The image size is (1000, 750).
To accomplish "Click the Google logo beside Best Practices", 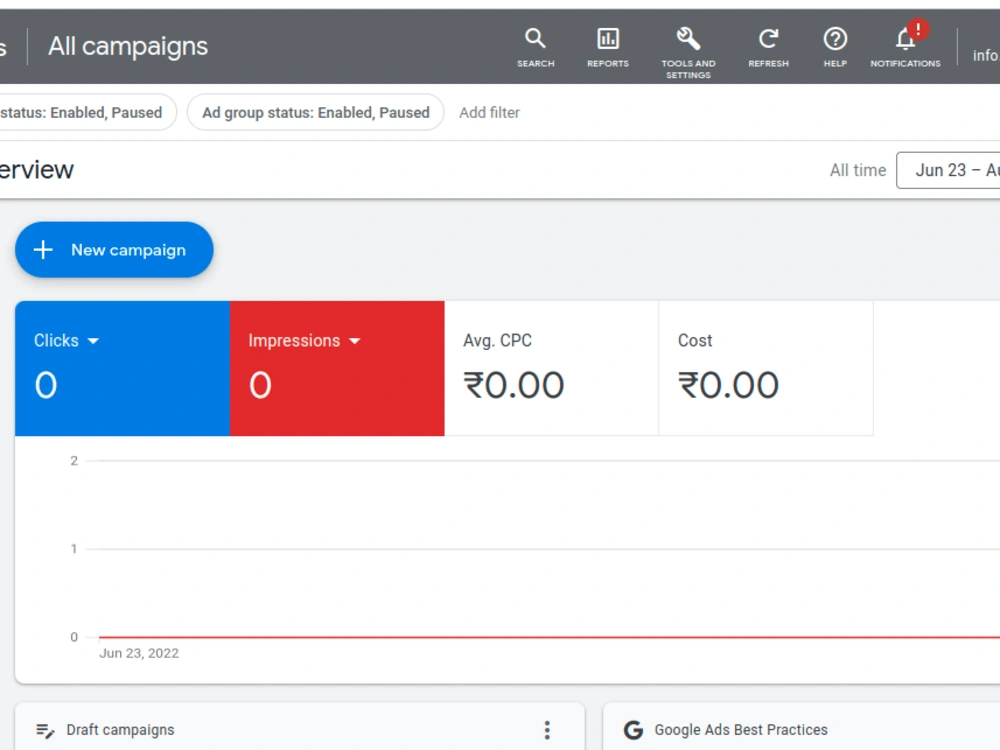I will point(633,729).
